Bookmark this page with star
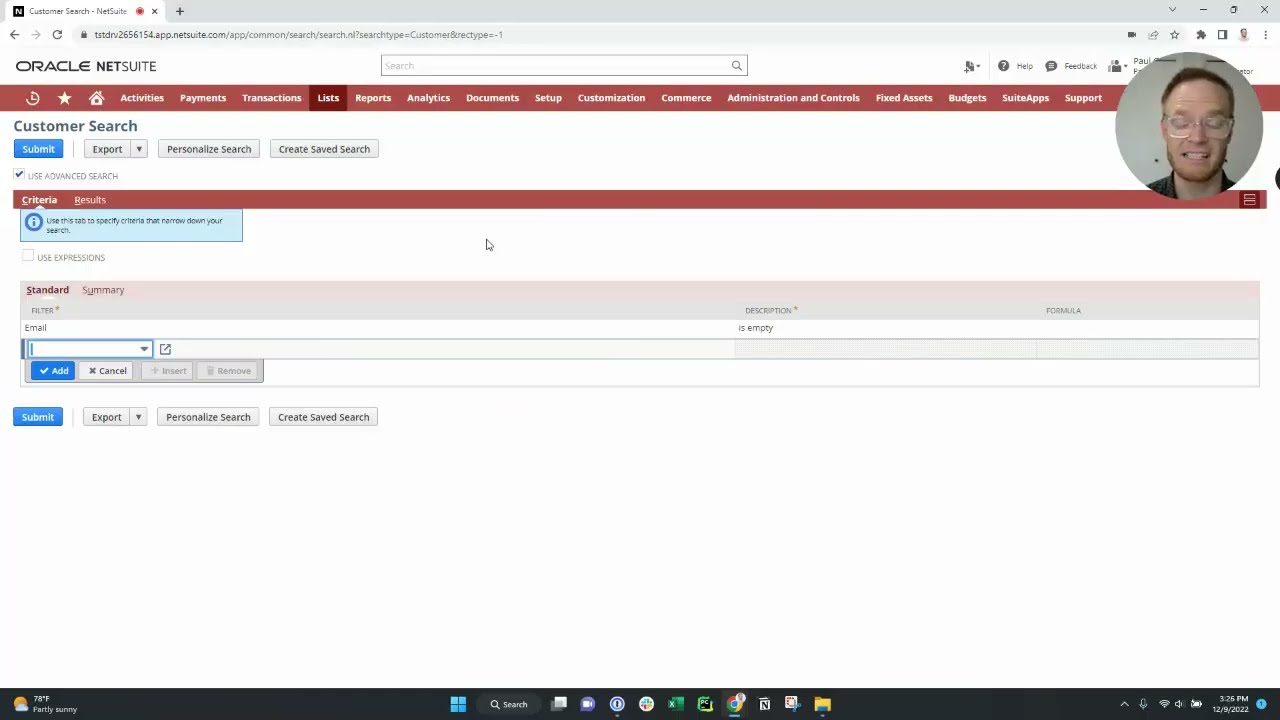This screenshot has width=1280, height=720. pyautogui.click(x=1174, y=34)
